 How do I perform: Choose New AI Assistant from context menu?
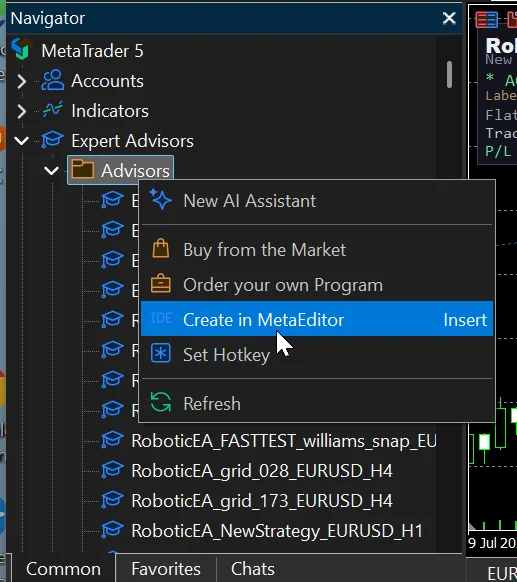click(317, 201)
